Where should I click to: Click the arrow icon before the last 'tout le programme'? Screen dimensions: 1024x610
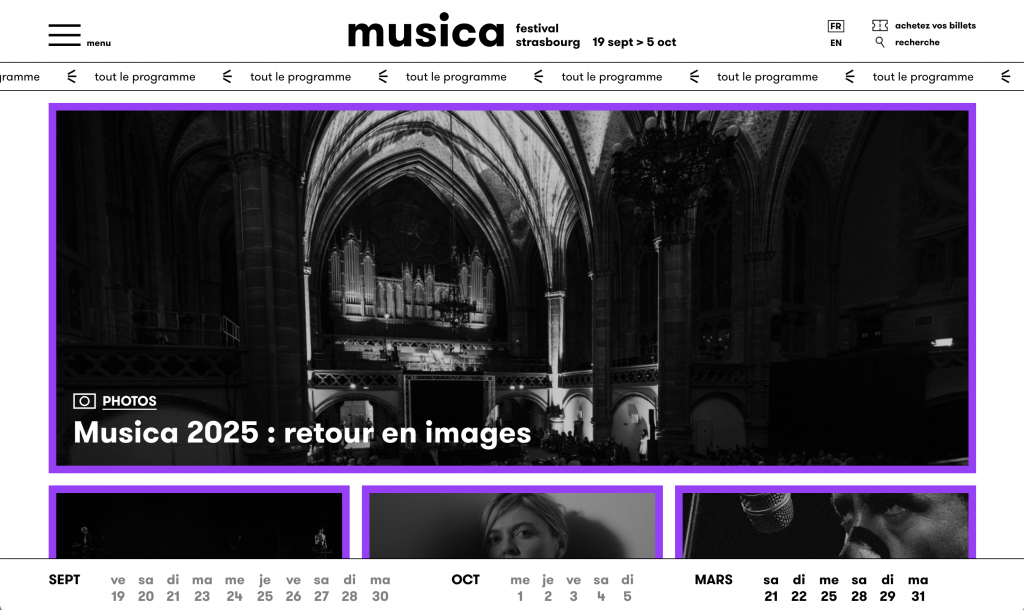(850, 77)
